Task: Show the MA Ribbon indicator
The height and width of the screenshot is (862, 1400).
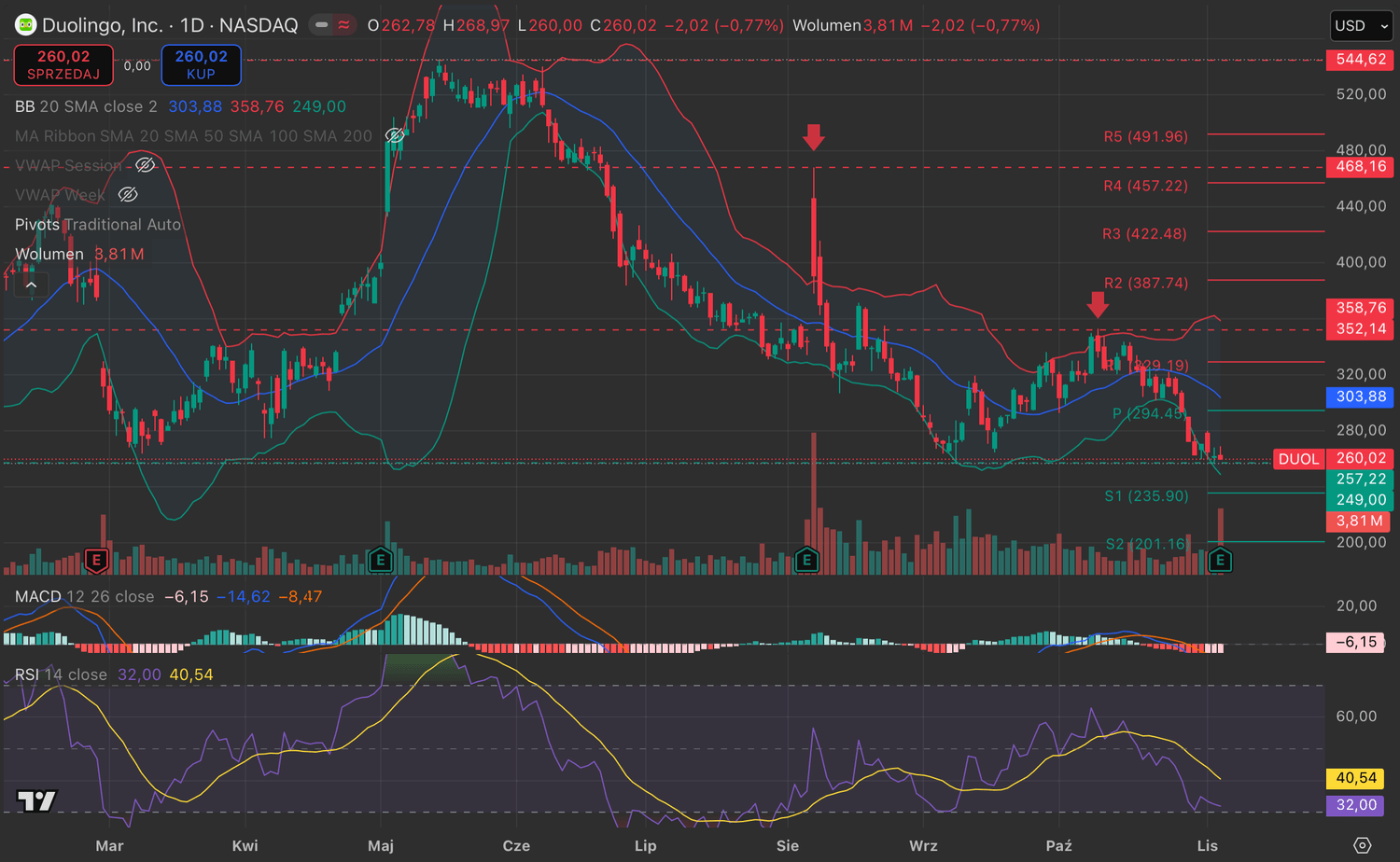Action: (x=395, y=136)
